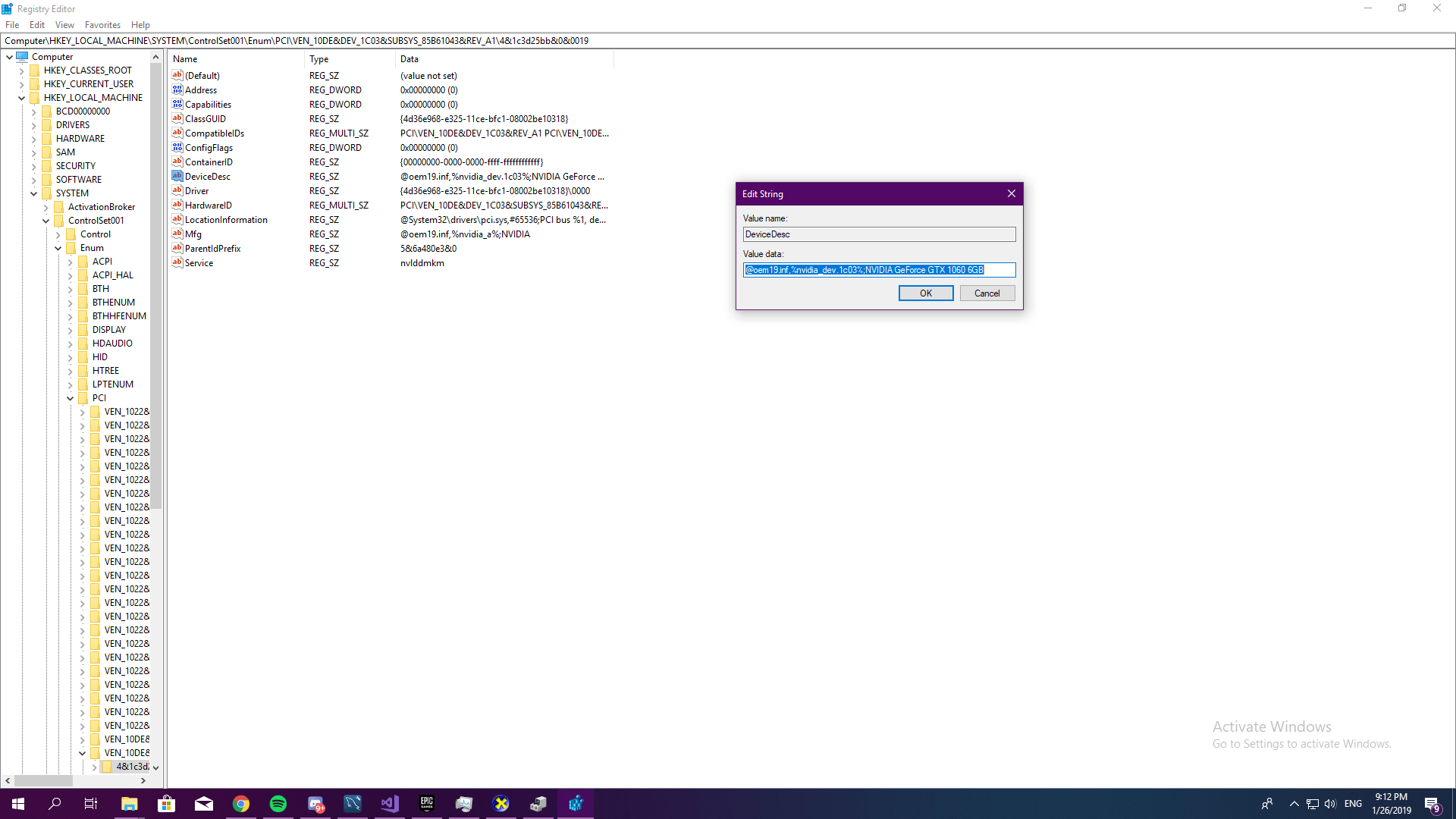Open Edit menu in Registry Editor
1456x819 pixels.
pos(36,24)
